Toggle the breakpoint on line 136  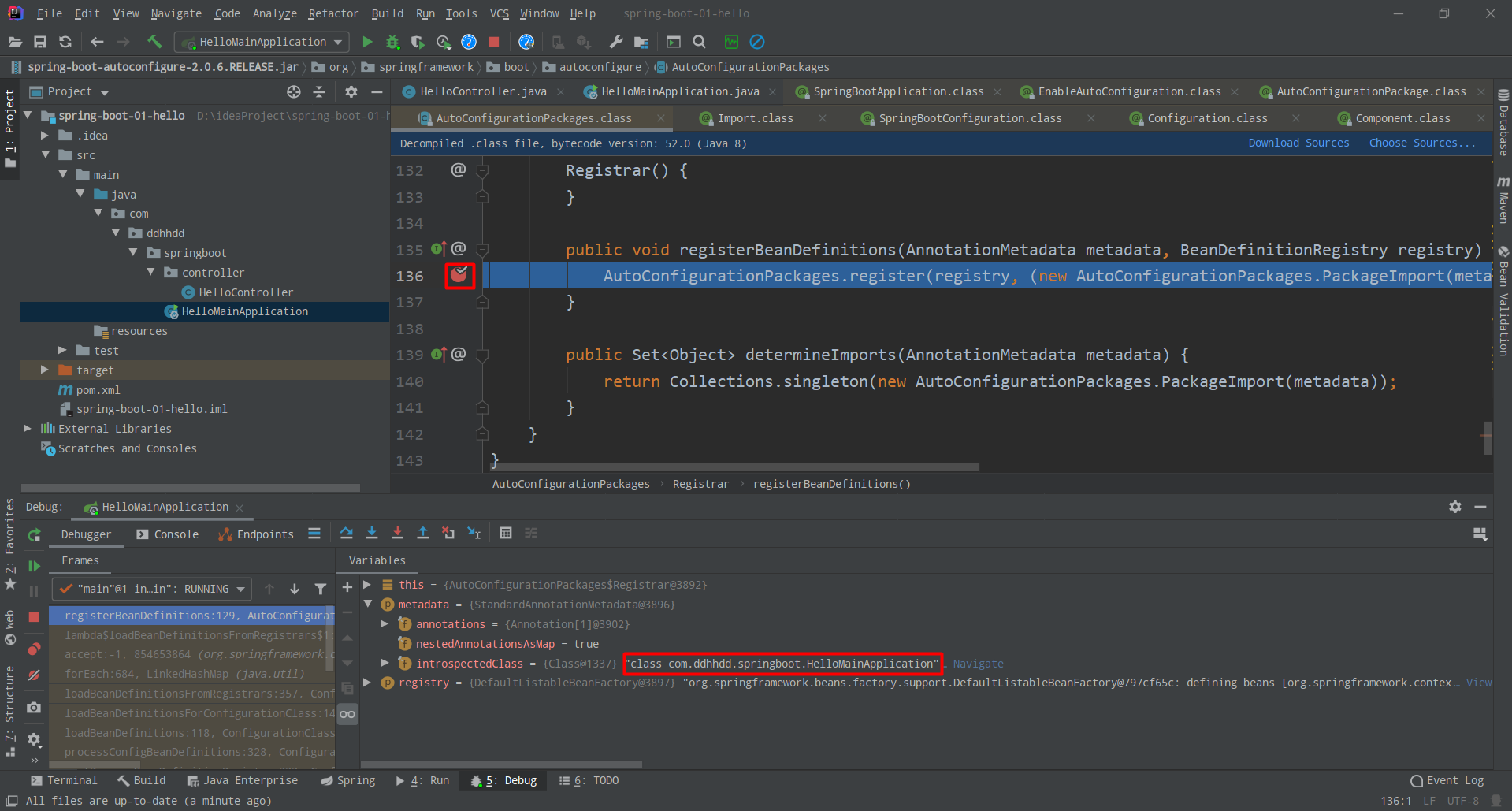[459, 276]
